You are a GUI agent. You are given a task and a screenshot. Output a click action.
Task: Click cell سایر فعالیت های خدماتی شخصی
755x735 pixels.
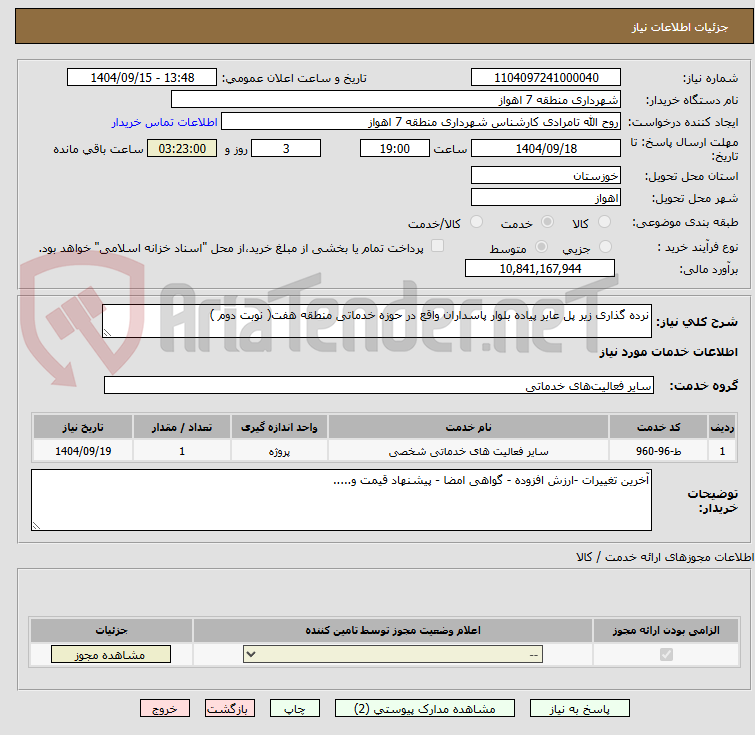(x=469, y=451)
